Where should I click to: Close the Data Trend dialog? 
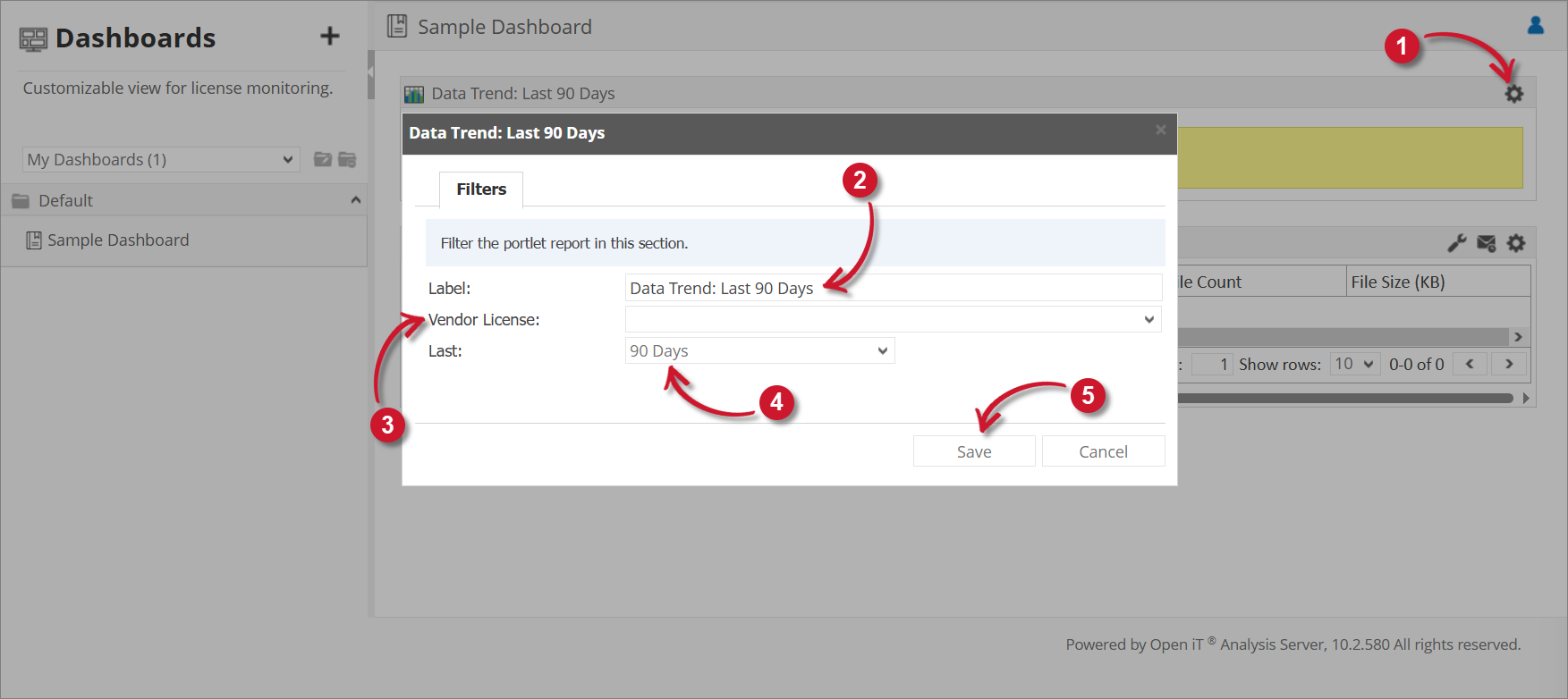[1160, 130]
